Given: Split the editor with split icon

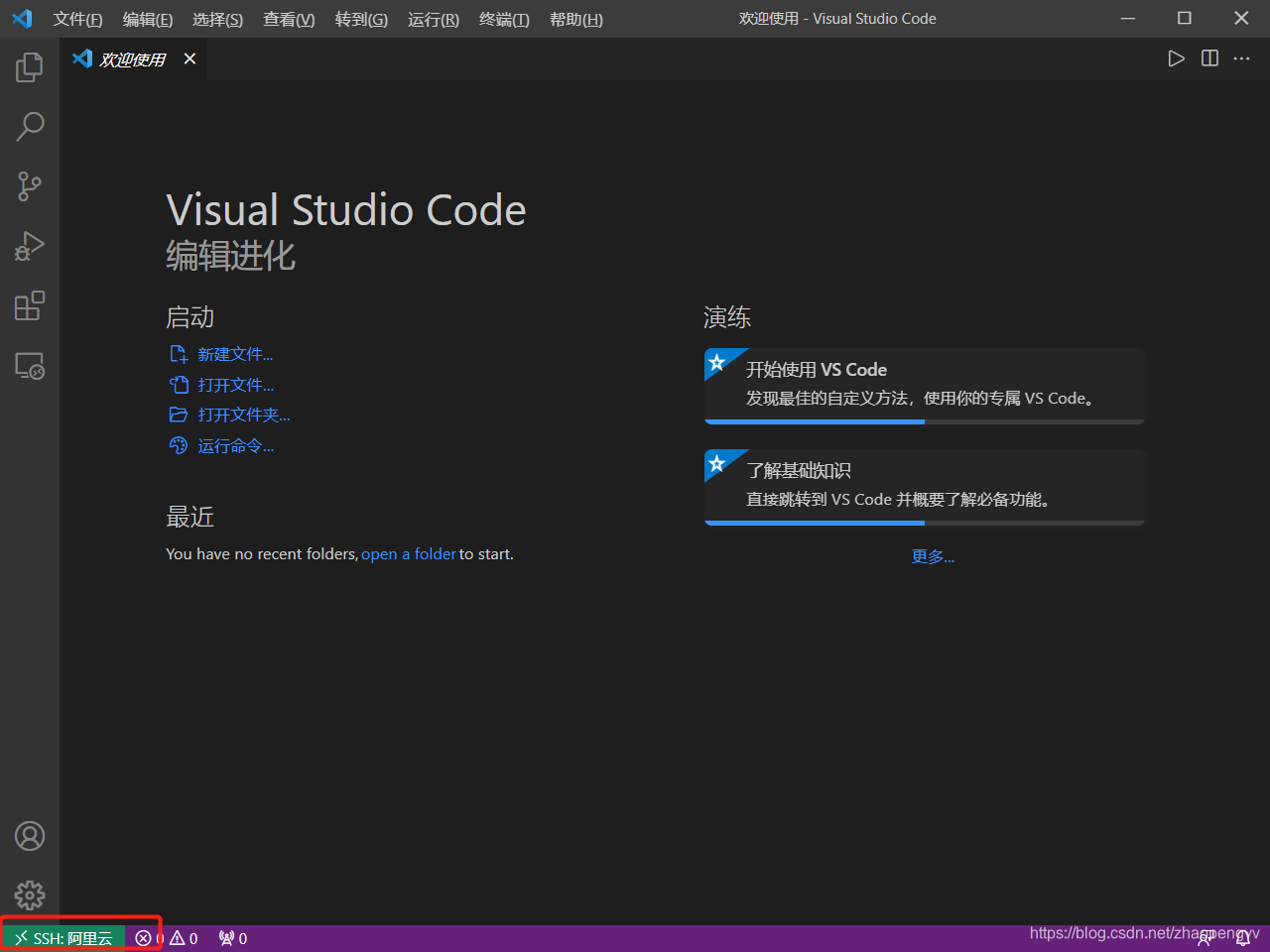Looking at the screenshot, I should 1209,59.
